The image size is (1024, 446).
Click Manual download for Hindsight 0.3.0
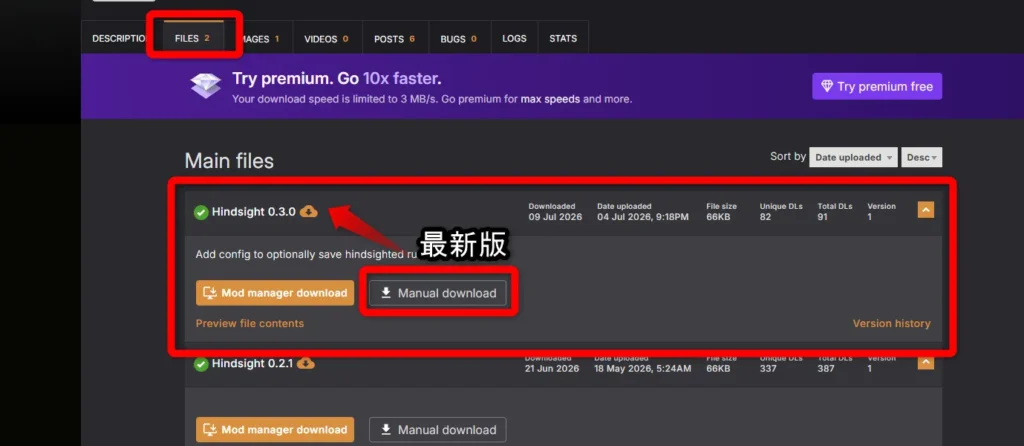438,293
